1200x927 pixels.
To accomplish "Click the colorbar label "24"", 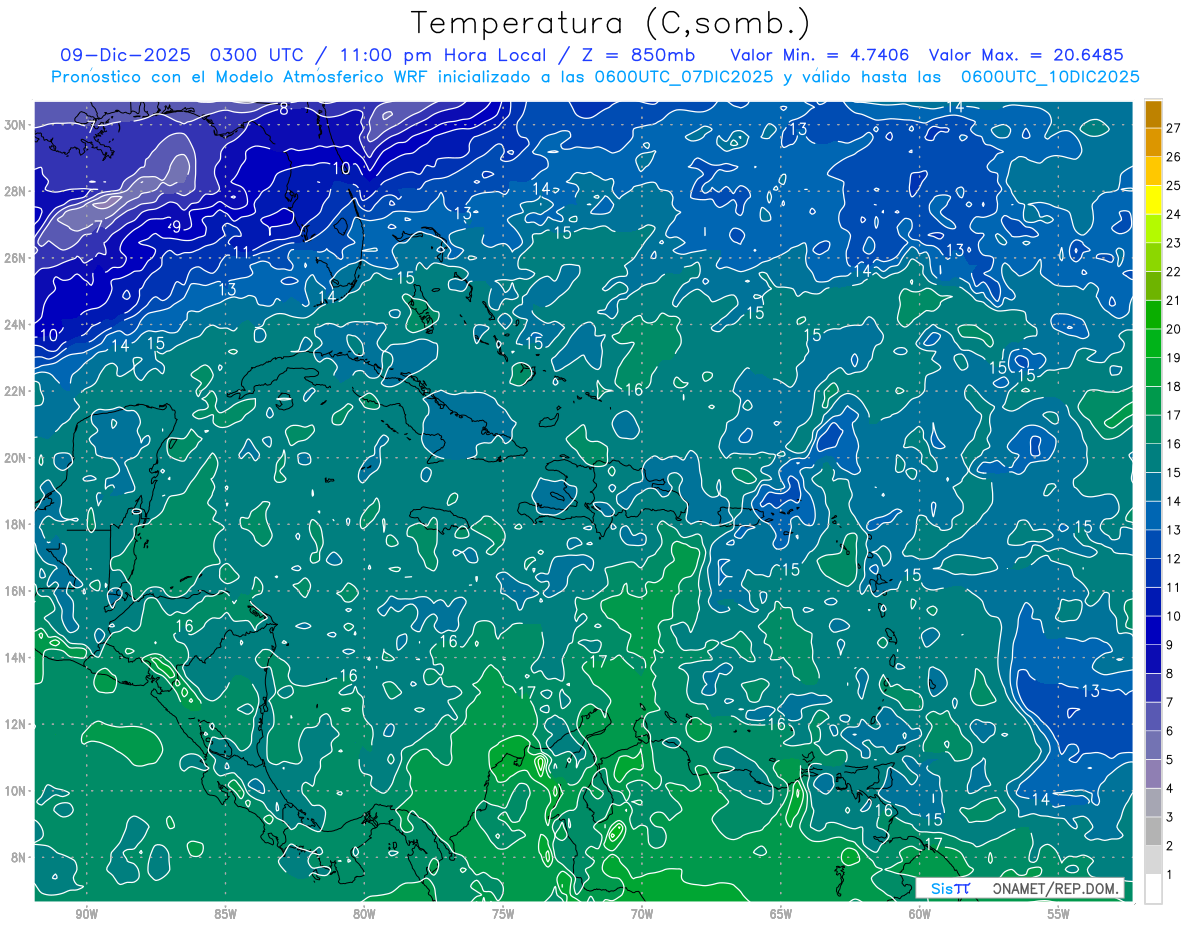I will pos(1173,213).
